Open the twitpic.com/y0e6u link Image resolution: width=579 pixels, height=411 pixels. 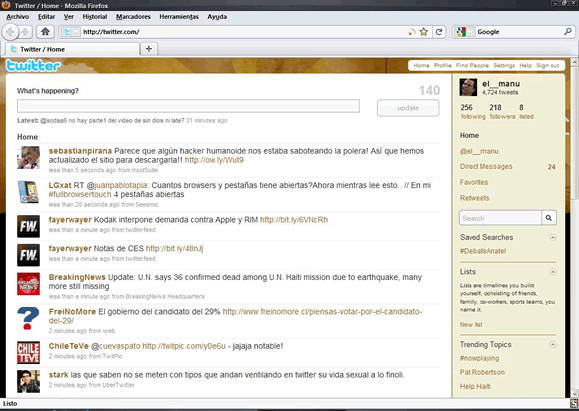184,346
